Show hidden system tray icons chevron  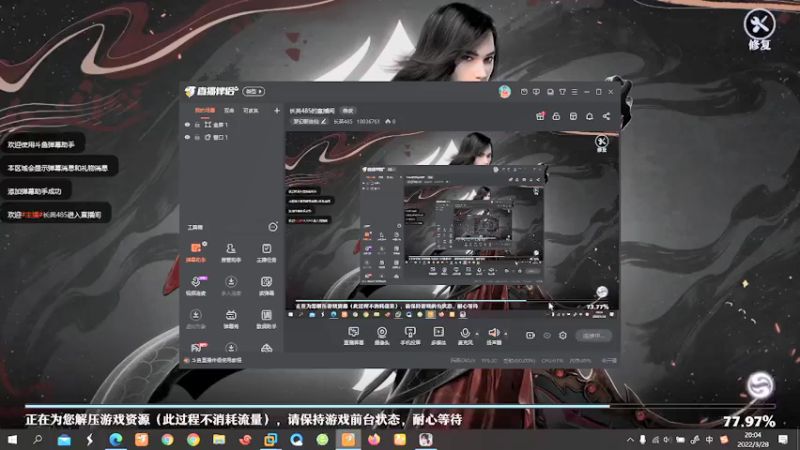(x=630, y=439)
